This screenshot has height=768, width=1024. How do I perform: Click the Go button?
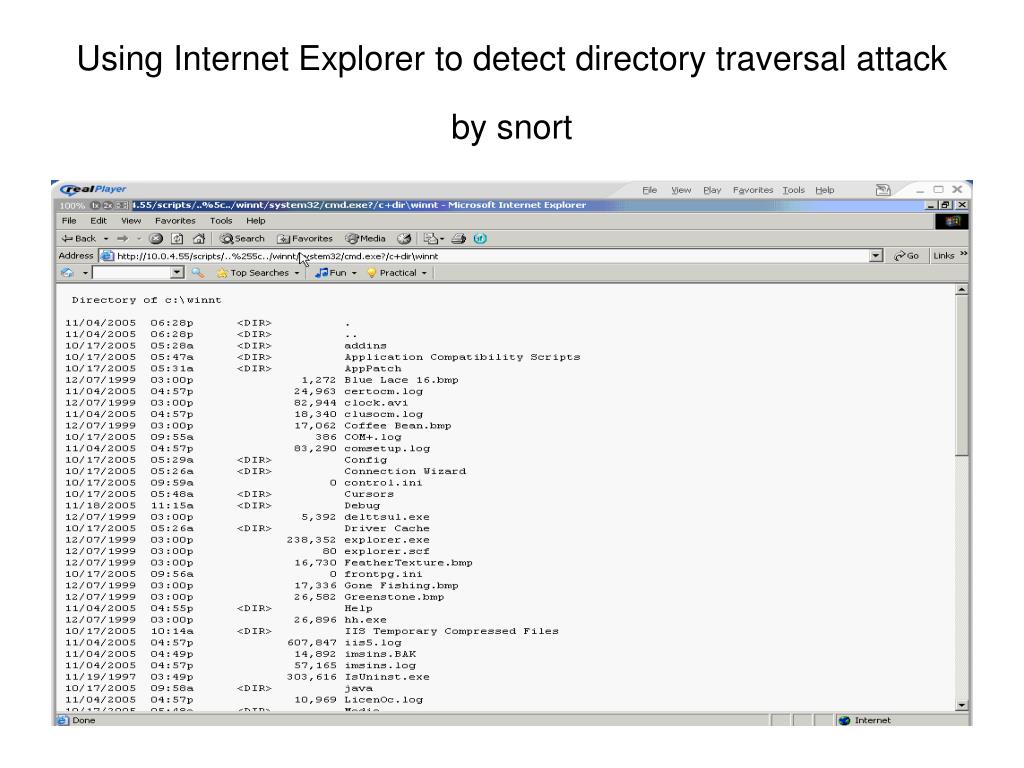point(906,256)
